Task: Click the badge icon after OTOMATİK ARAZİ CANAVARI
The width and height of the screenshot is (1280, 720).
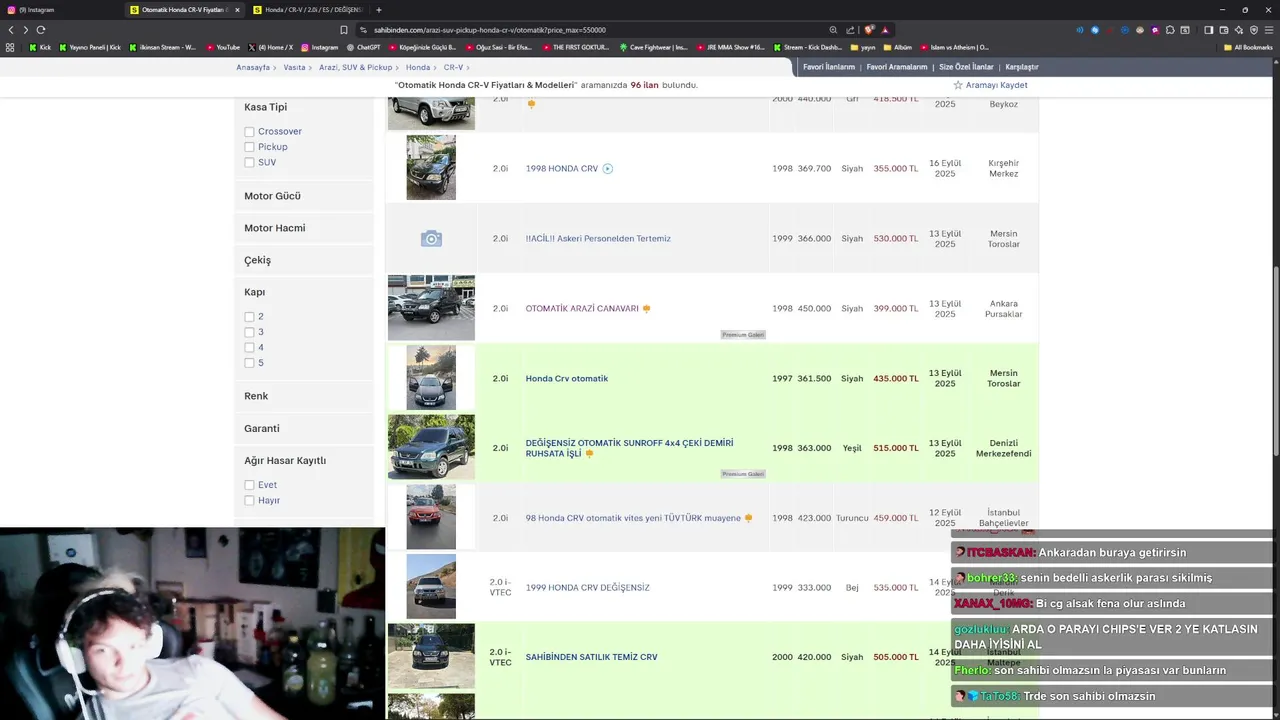Action: coord(646,309)
